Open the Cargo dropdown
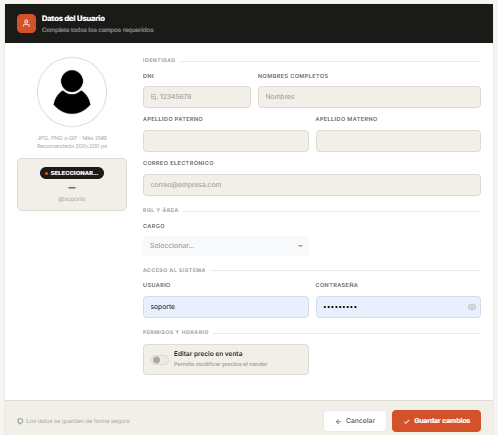 tap(226, 246)
